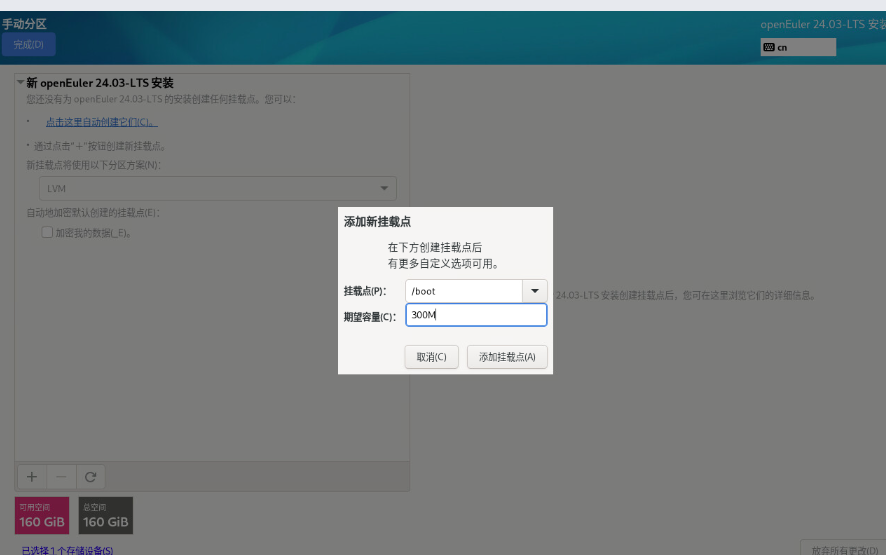Click the discard all changes button
Viewport: 886px width, 555px height.
[x=844, y=549]
